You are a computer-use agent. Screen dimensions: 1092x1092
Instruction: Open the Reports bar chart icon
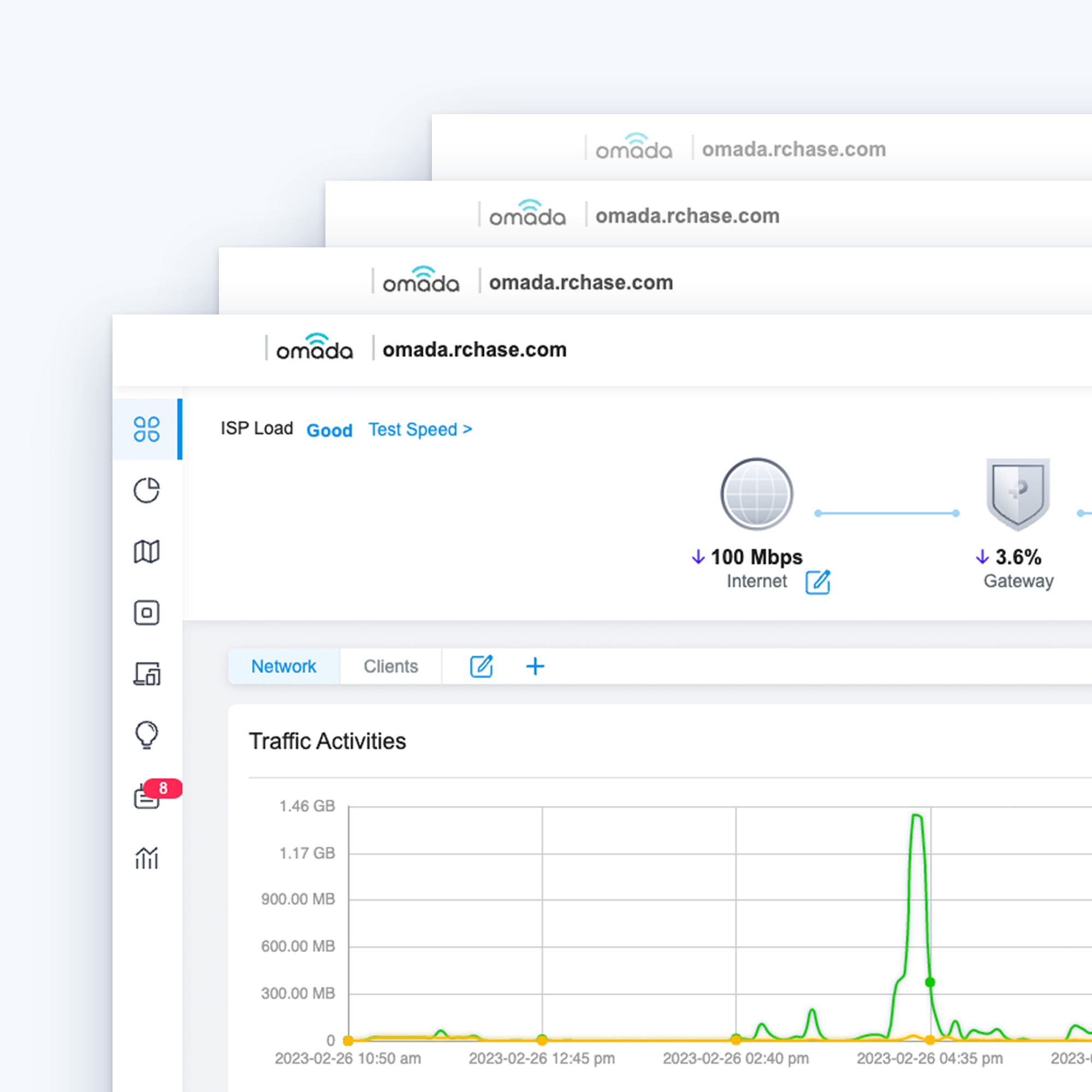[x=146, y=858]
